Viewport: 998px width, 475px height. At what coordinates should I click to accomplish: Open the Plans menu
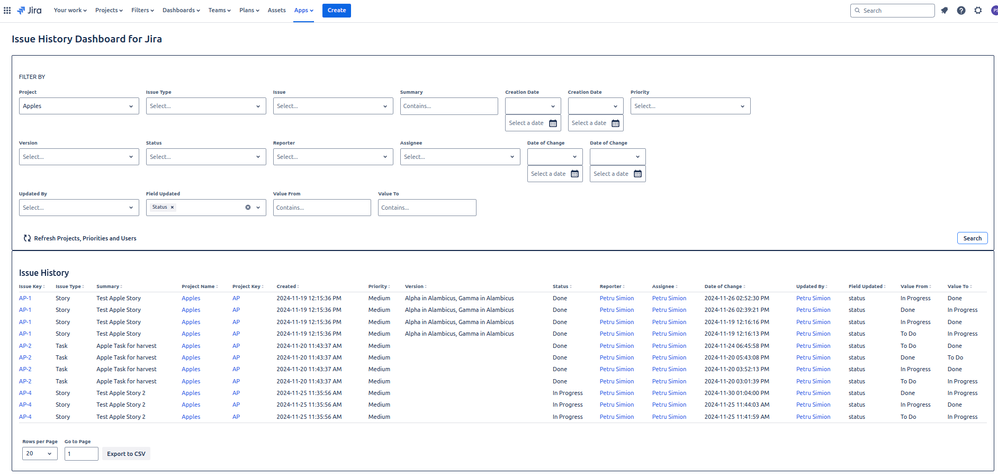coord(249,10)
